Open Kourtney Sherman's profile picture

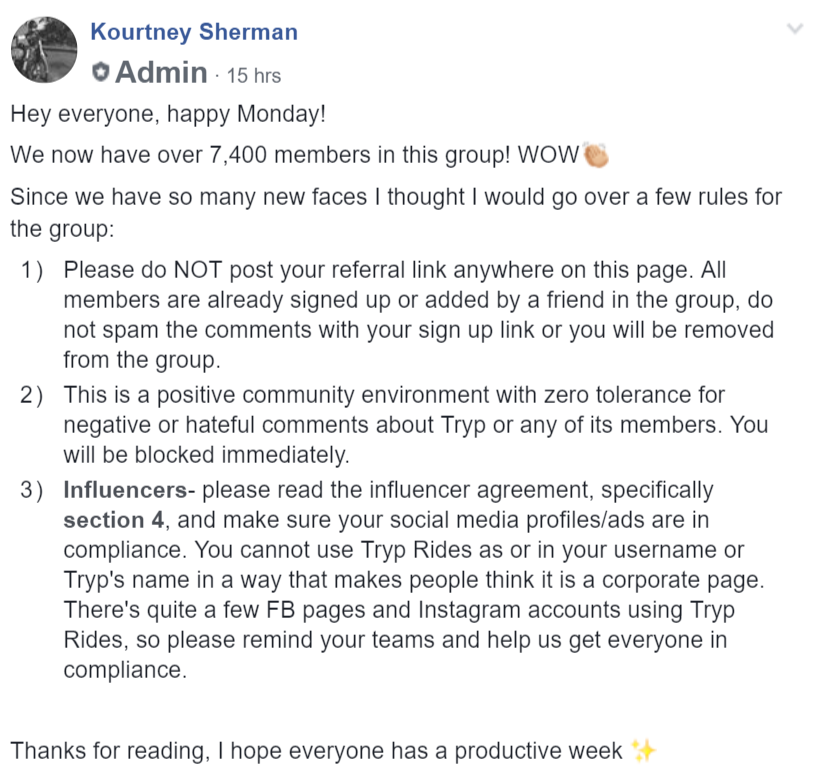pos(44,49)
